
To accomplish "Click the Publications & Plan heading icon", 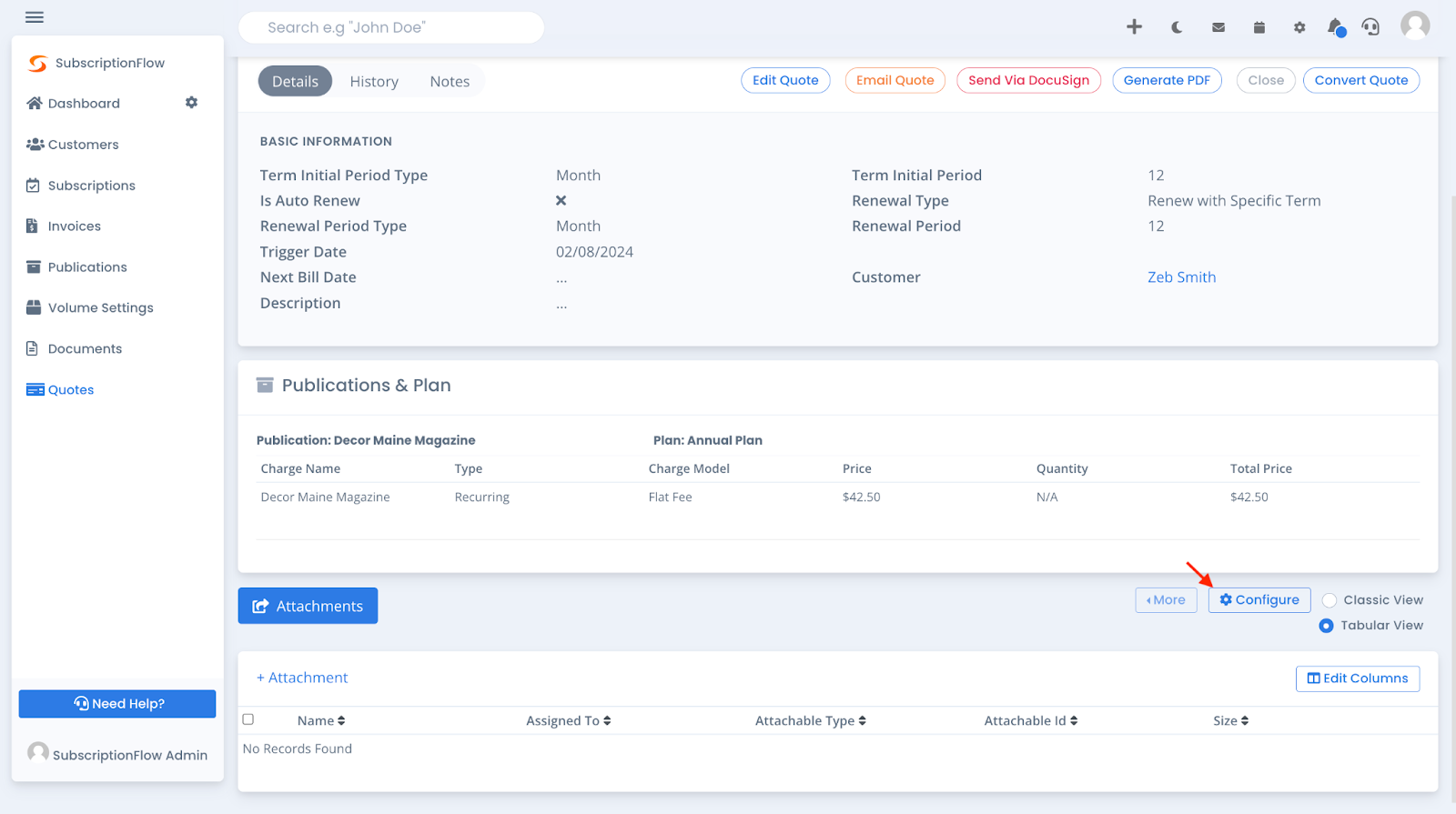I will tap(265, 385).
